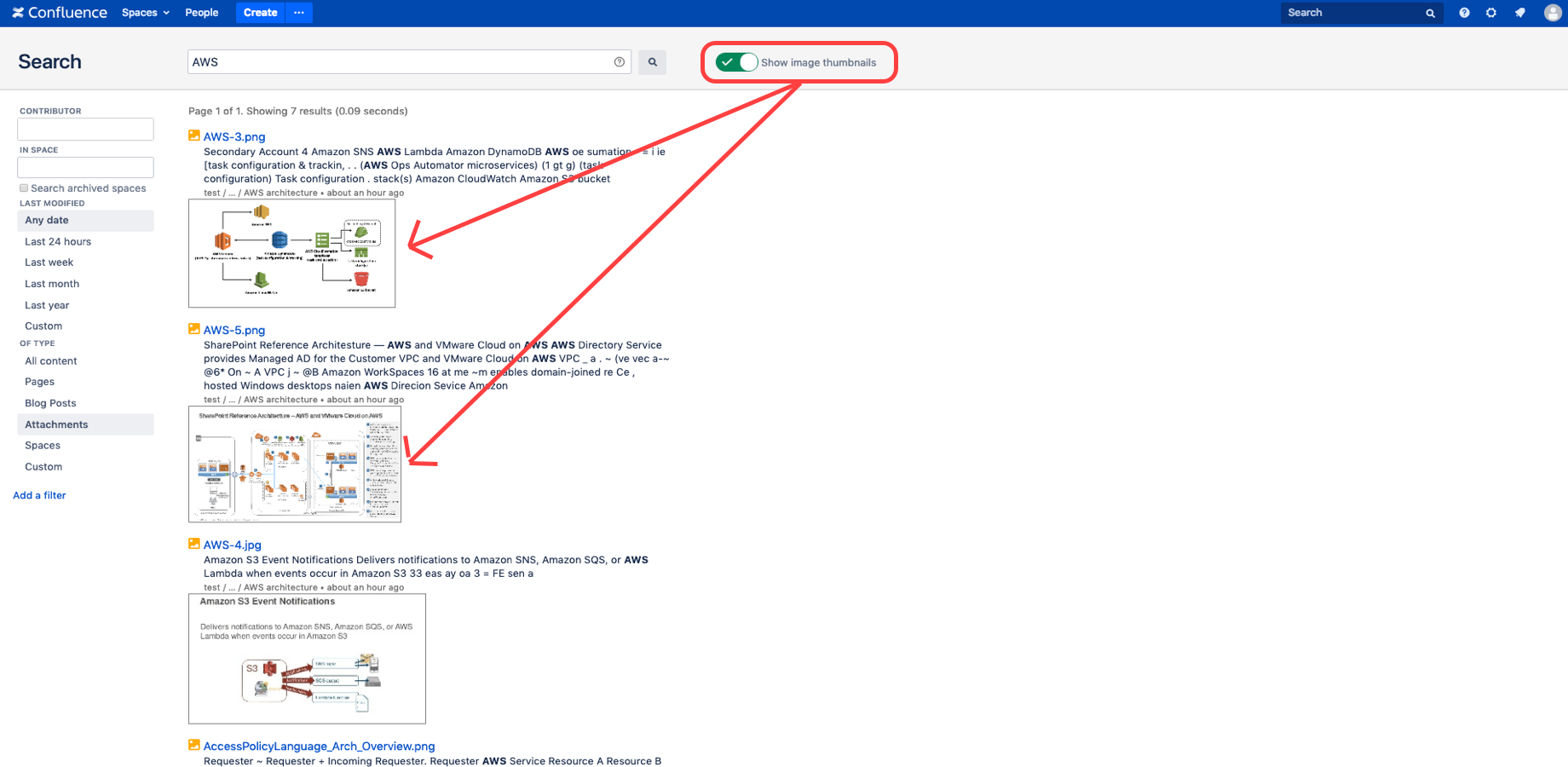Open the user profile avatar
The height and width of the screenshot is (767, 1568).
click(x=1553, y=13)
